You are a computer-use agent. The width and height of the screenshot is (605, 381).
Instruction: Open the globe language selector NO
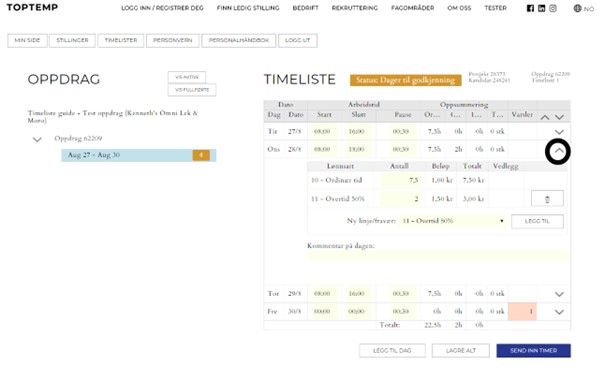point(583,8)
